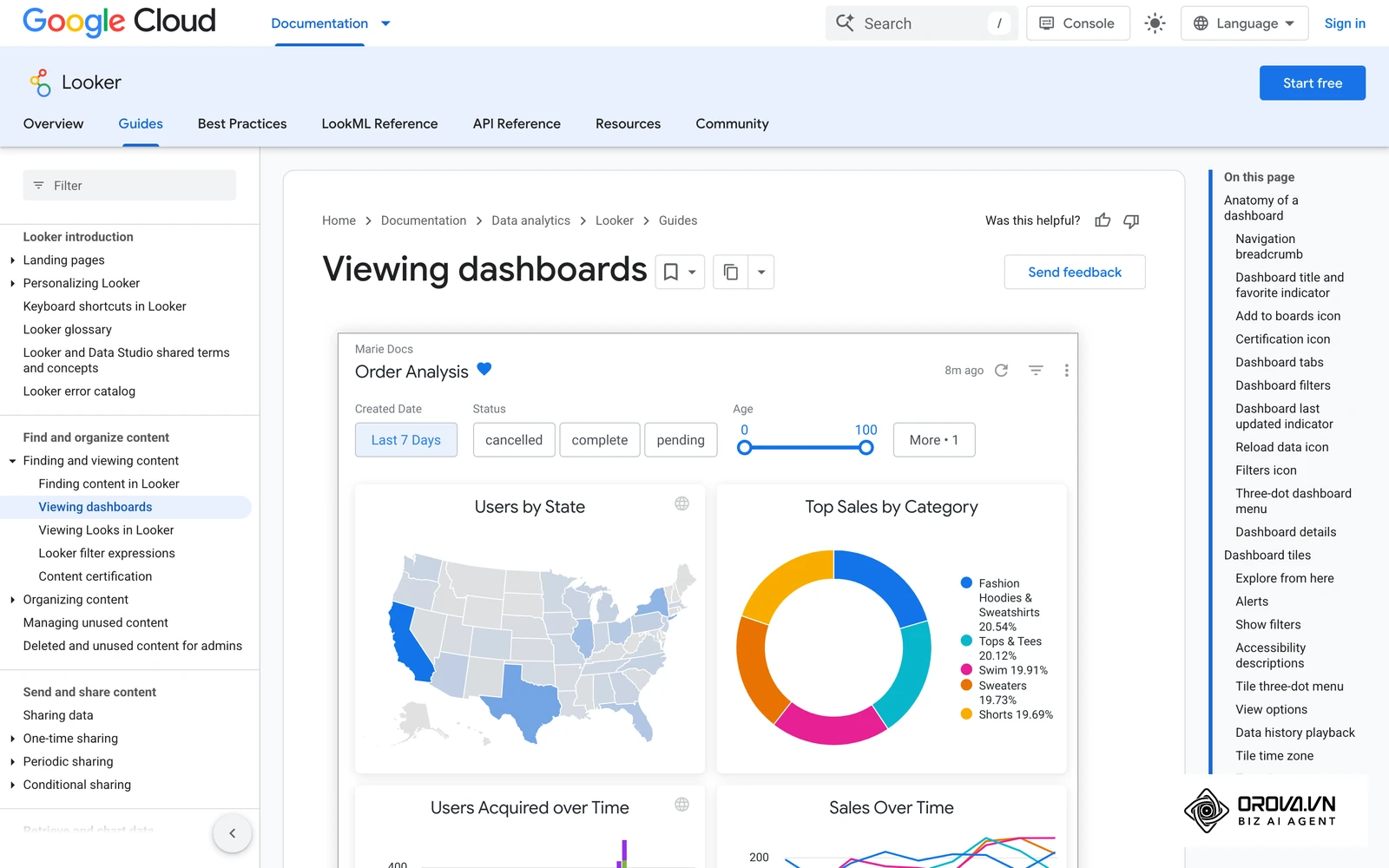Toggle the complete status filter

click(600, 440)
